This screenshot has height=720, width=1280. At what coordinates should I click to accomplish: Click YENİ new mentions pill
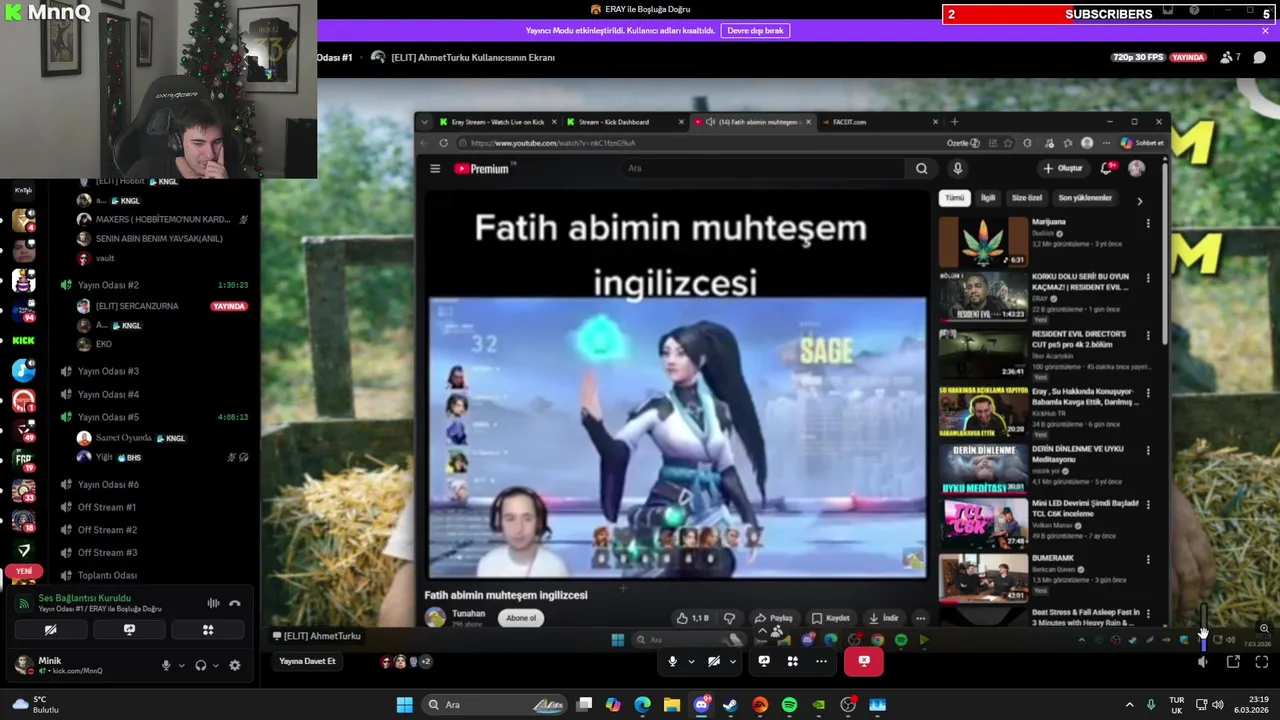23,571
